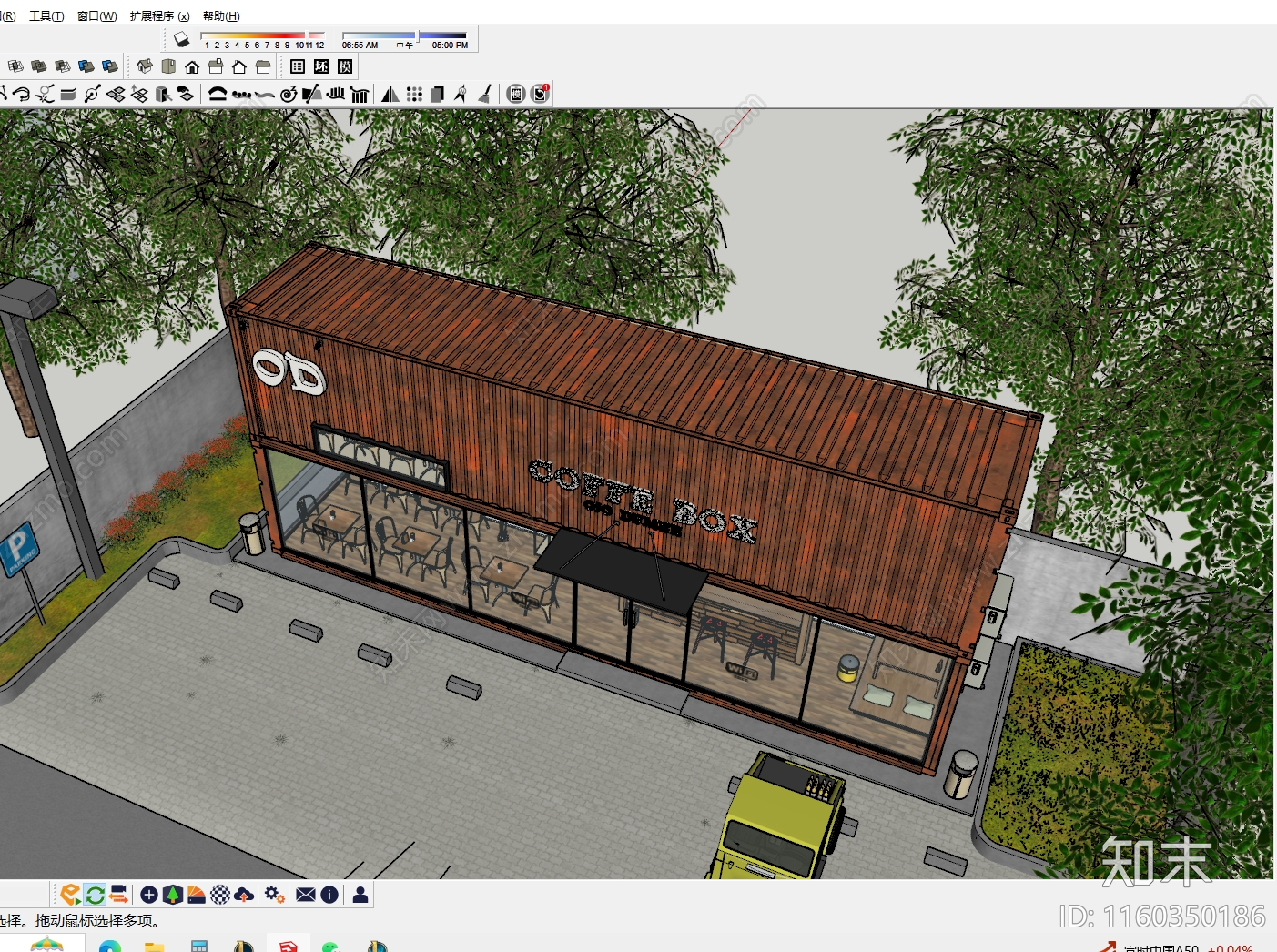The height and width of the screenshot is (952, 1277).
Task: Click the 坯 plugin icon
Action: click(x=321, y=66)
